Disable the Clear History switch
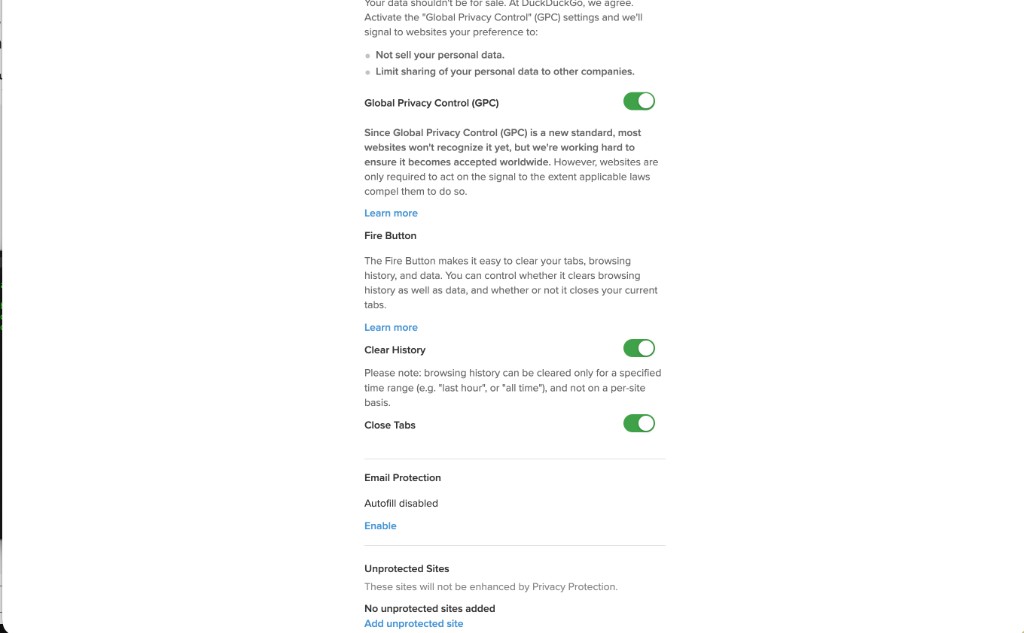1024x633 pixels. pos(639,348)
